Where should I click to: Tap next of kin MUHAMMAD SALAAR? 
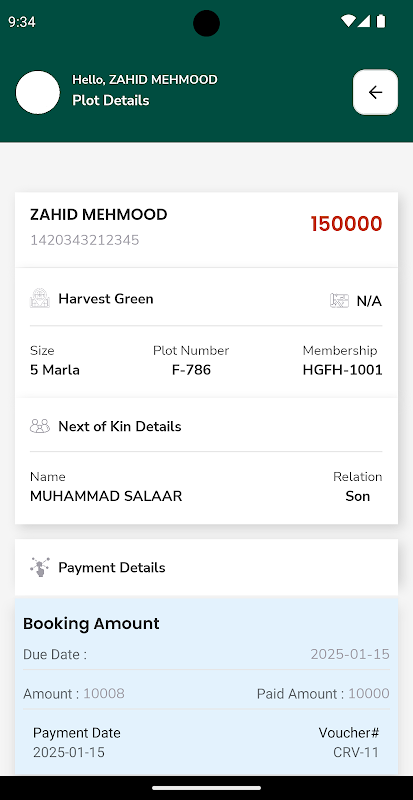pos(106,496)
